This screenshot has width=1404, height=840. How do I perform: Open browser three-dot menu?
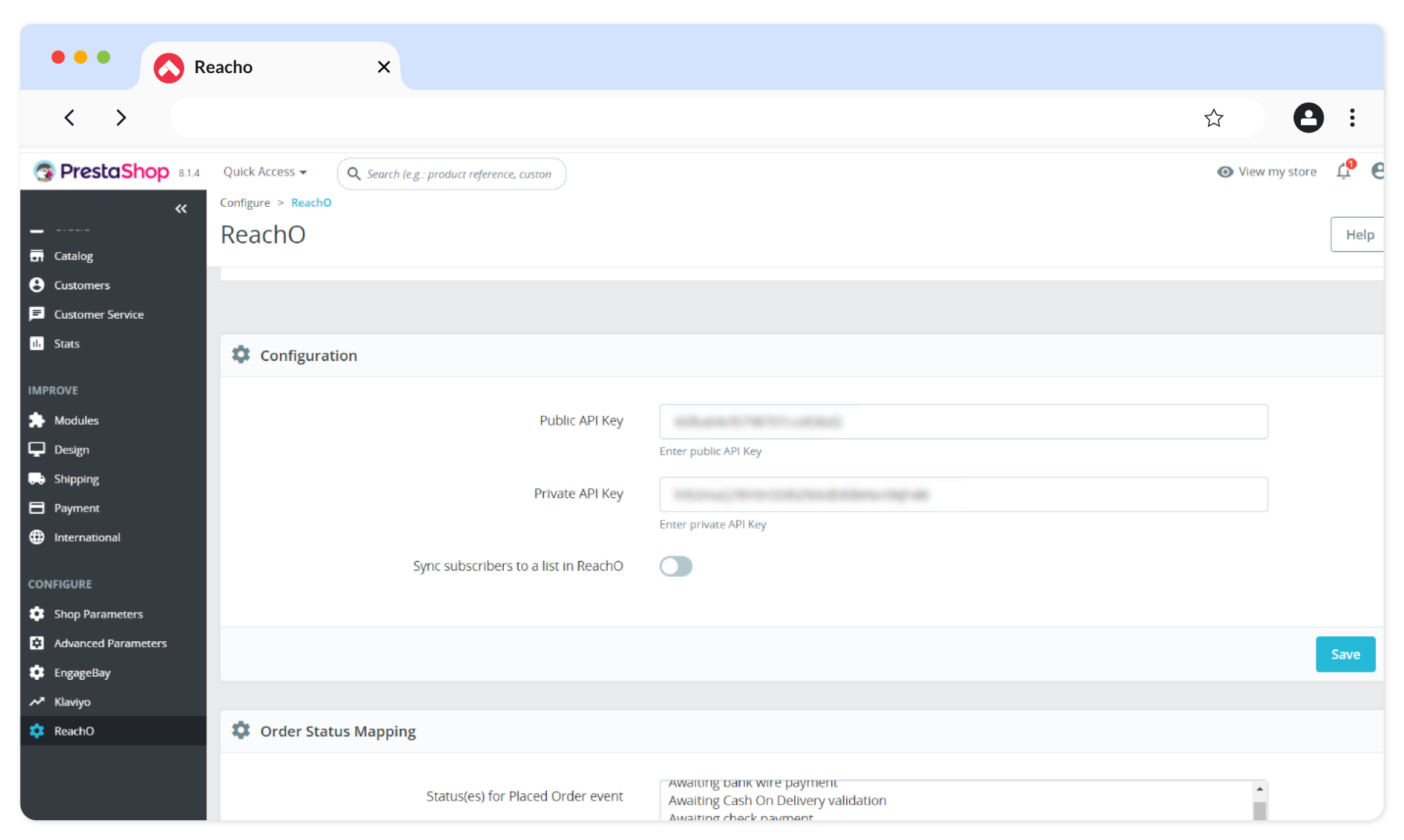[1352, 118]
